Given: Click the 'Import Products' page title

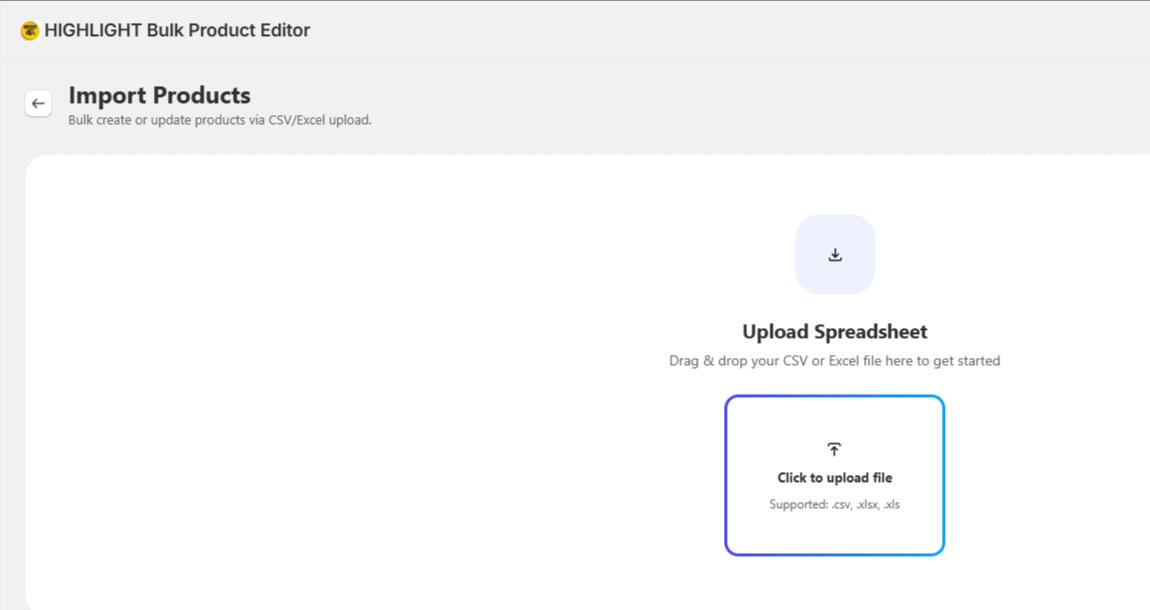Looking at the screenshot, I should click(160, 95).
